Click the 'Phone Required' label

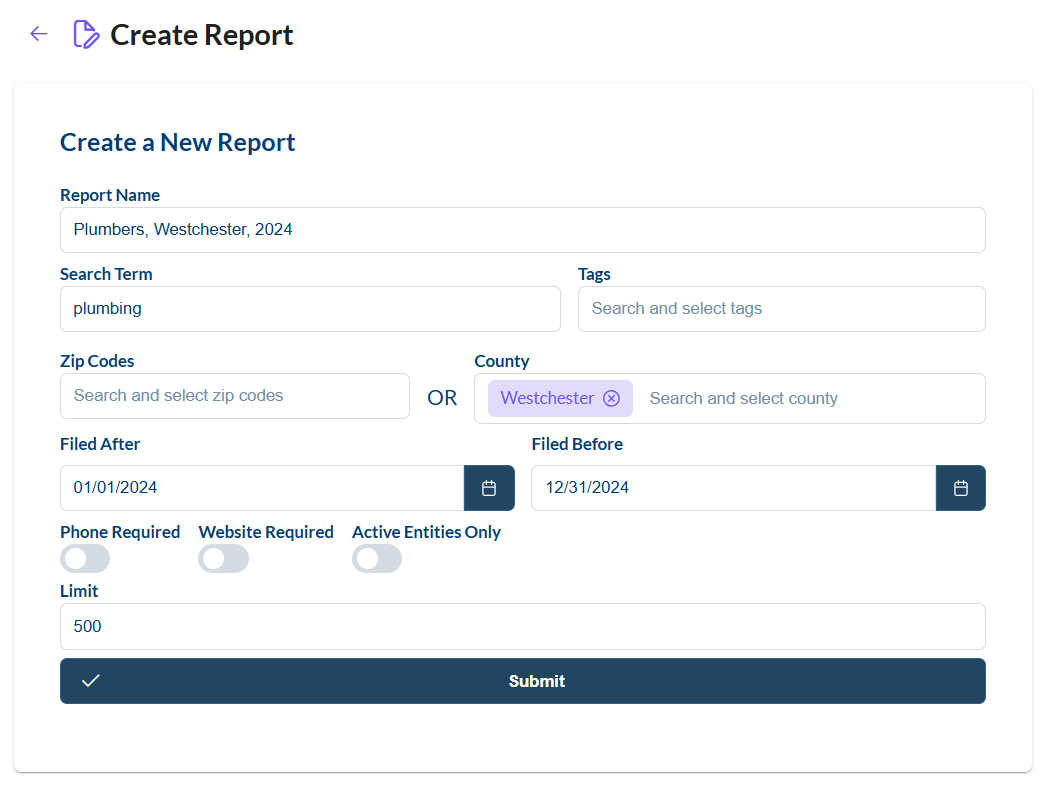[120, 532]
